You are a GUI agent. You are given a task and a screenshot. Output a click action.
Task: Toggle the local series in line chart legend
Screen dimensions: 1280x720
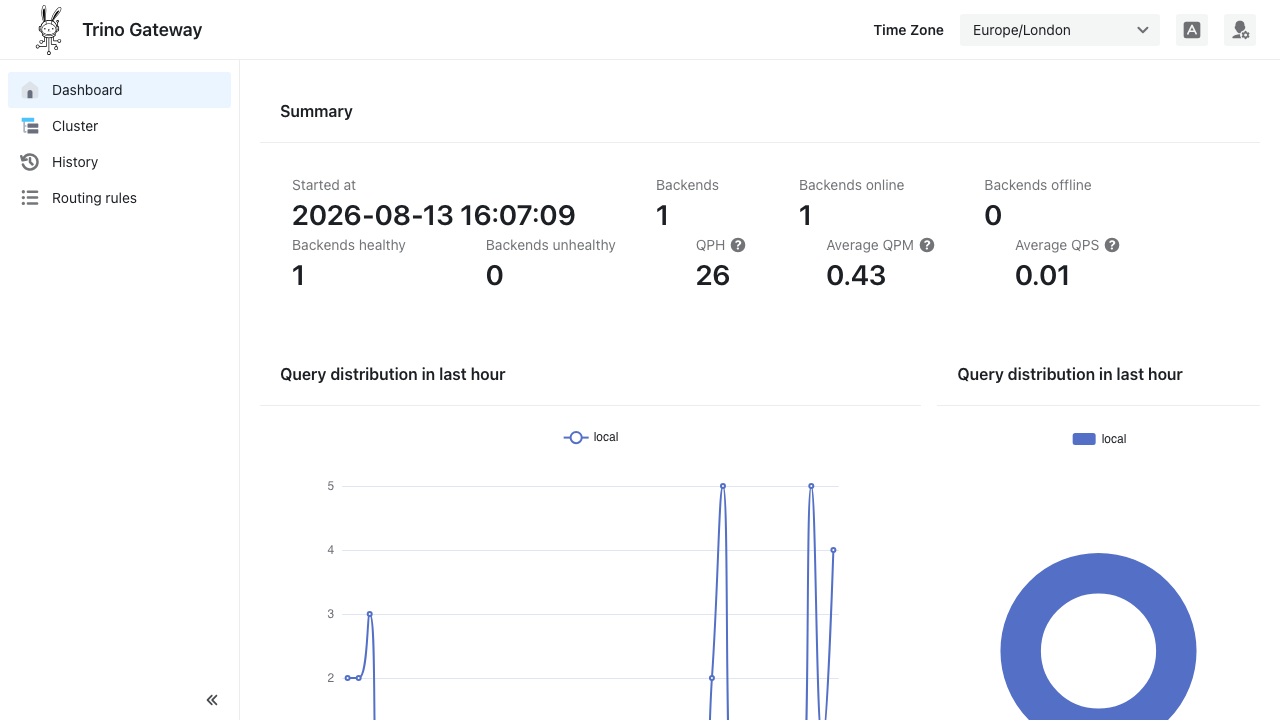coord(591,437)
